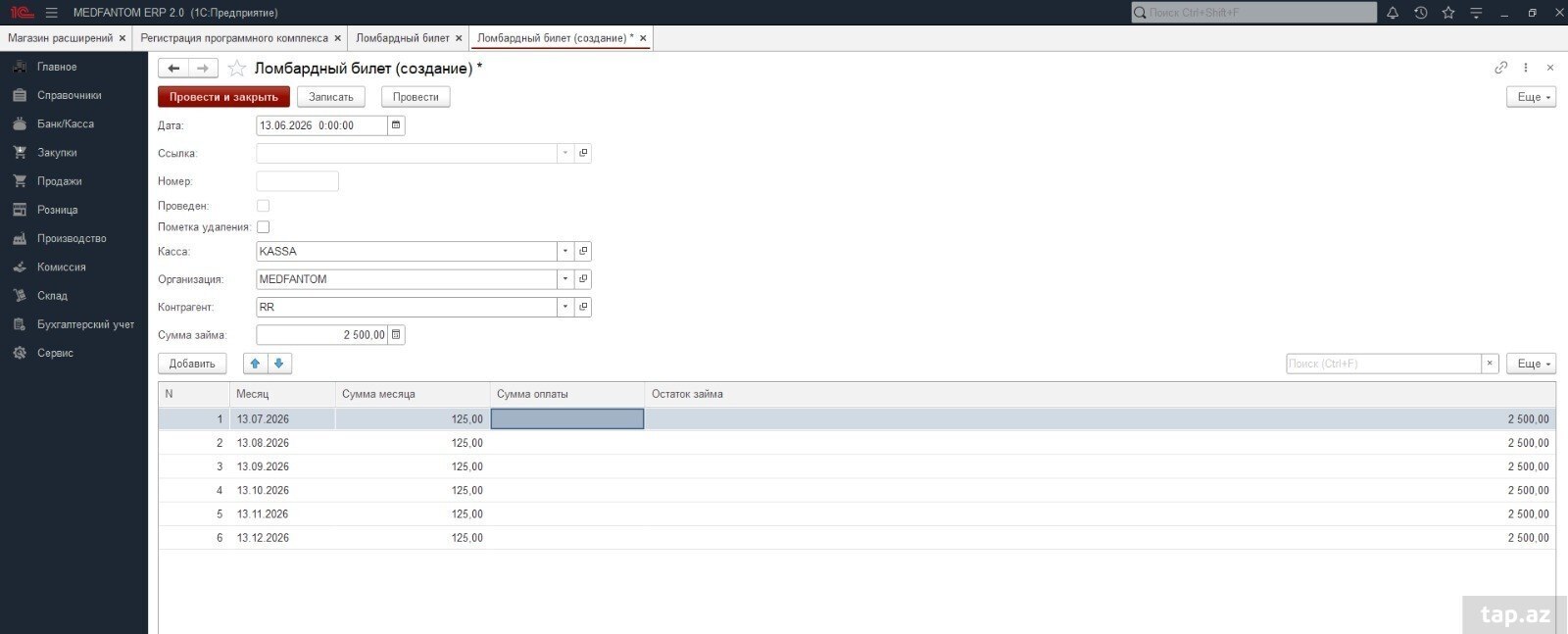The height and width of the screenshot is (634, 1568).
Task: Expand the Контрагент dropdown
Action: point(565,307)
